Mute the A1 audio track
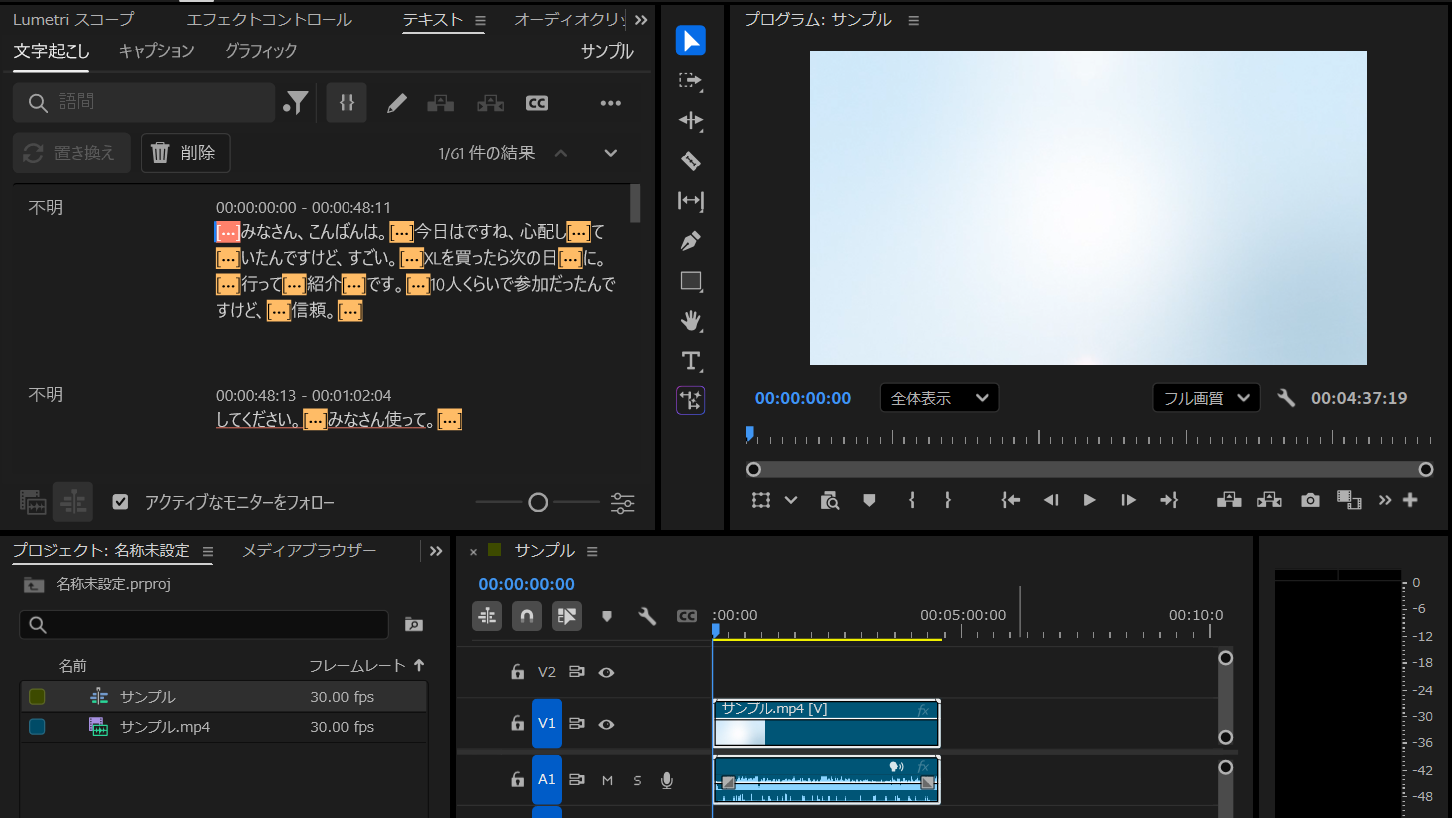1452x818 pixels. click(607, 780)
